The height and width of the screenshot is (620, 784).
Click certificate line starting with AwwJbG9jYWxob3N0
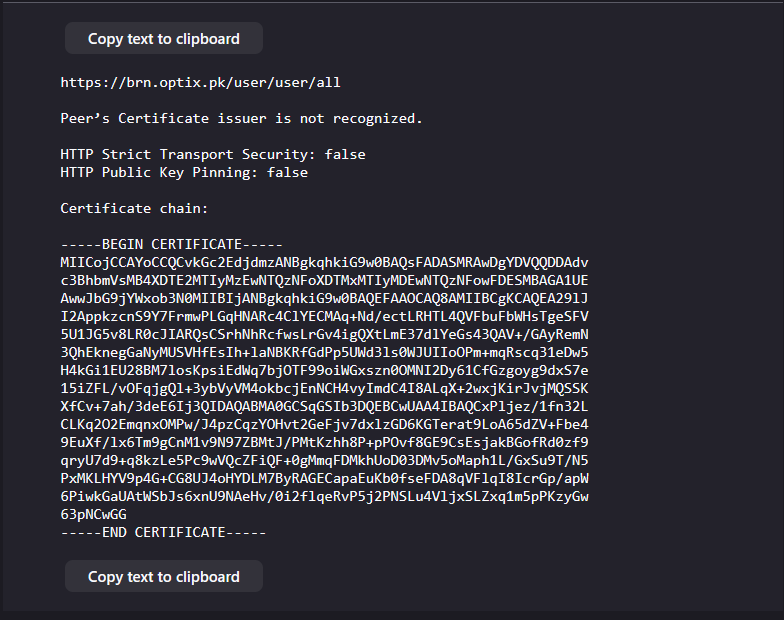[324, 298]
